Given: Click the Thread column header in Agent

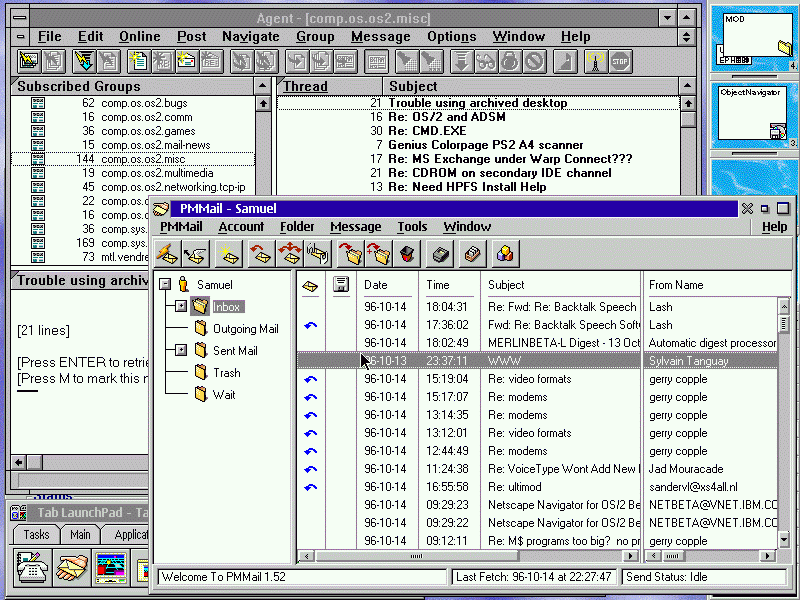Looking at the screenshot, I should [x=330, y=86].
